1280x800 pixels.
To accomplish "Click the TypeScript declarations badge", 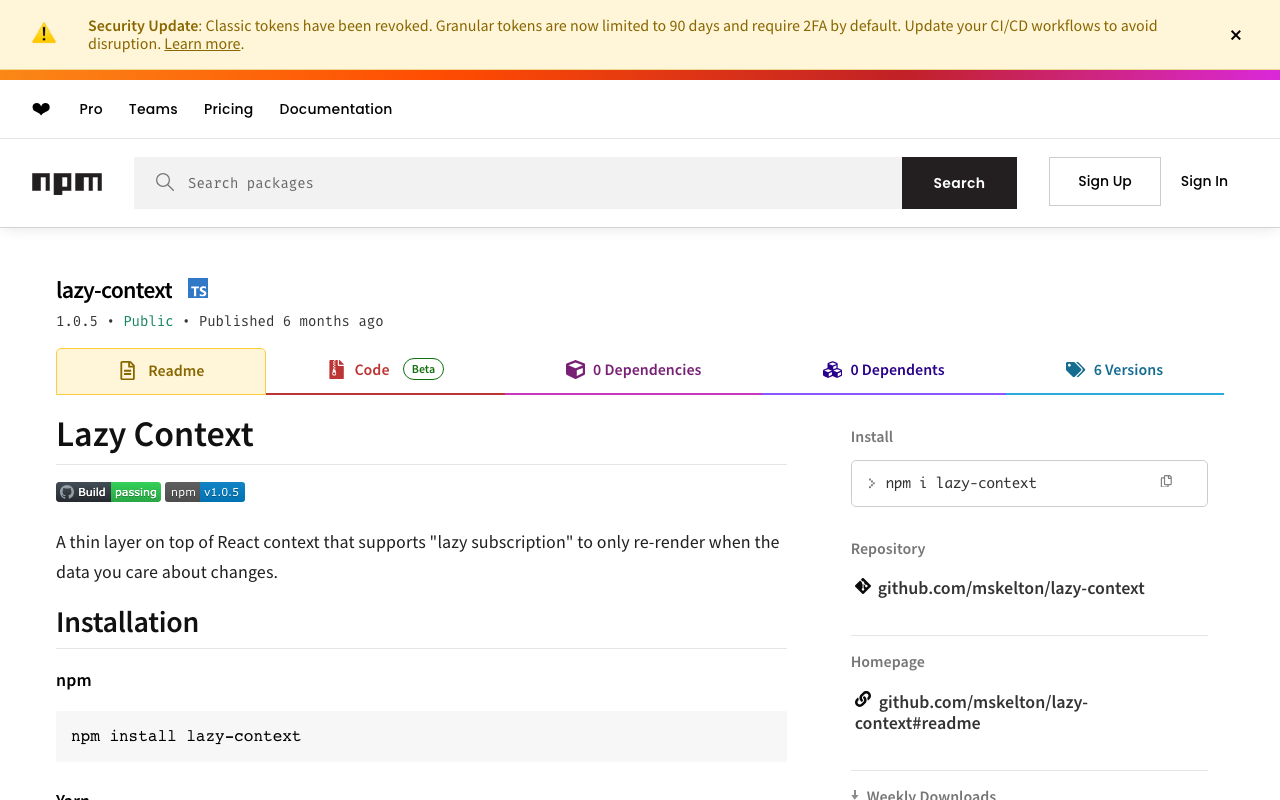I will click(x=198, y=290).
